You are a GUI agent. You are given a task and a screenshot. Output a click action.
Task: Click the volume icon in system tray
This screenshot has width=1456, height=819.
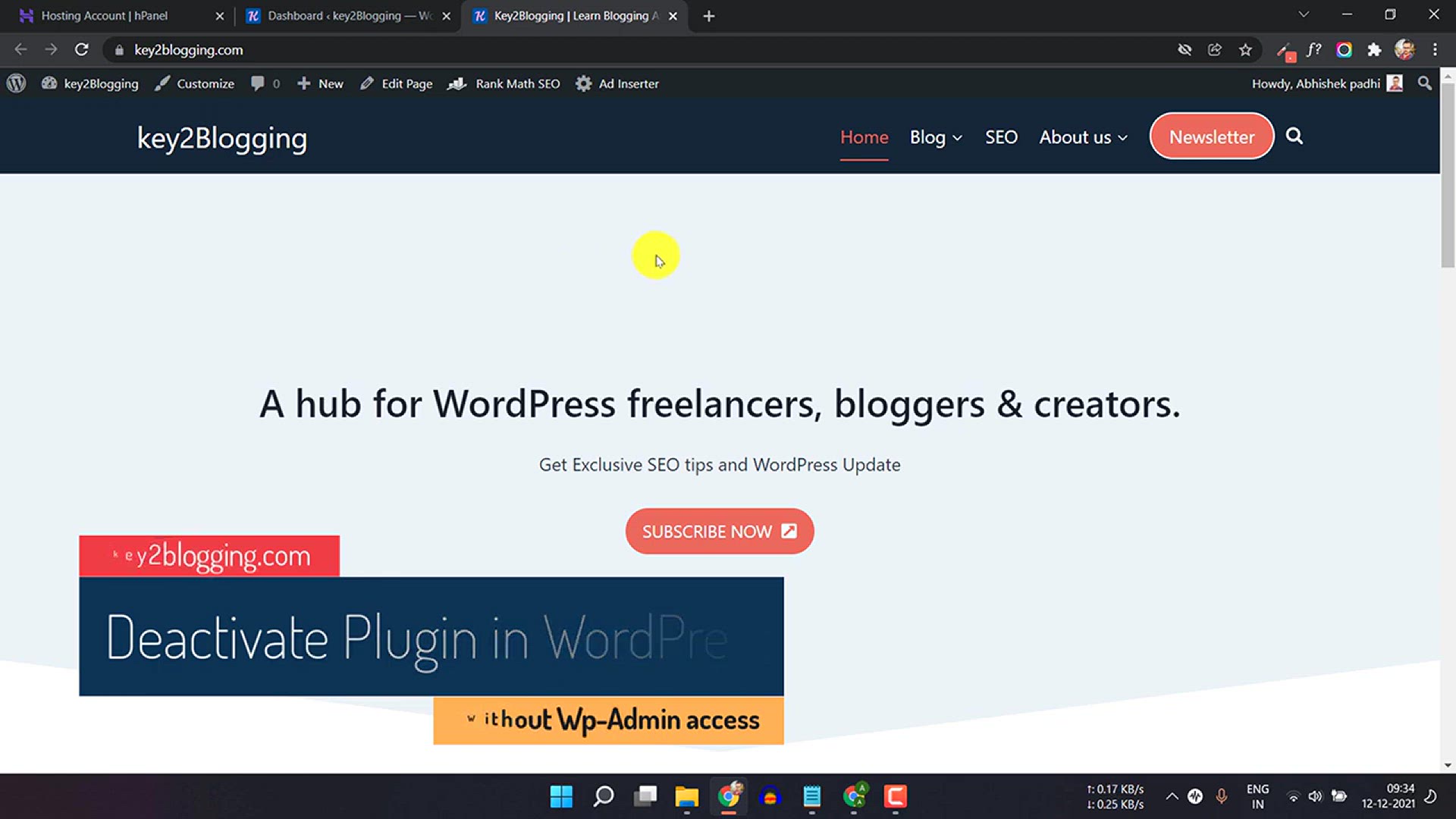pos(1316,796)
